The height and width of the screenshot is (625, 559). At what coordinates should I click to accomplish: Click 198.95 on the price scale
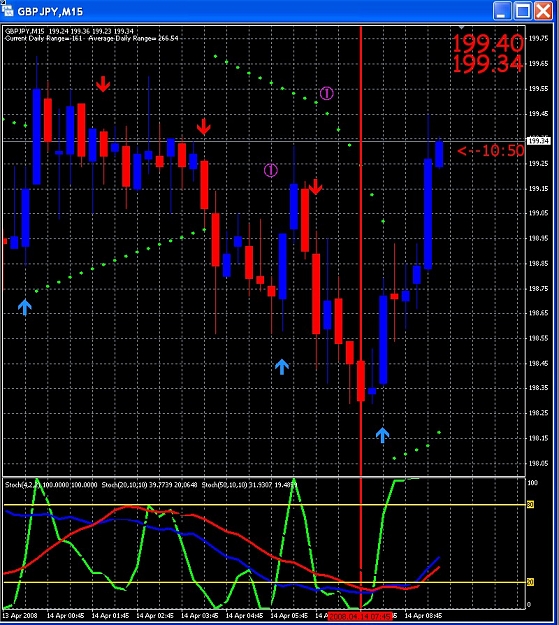538,238
